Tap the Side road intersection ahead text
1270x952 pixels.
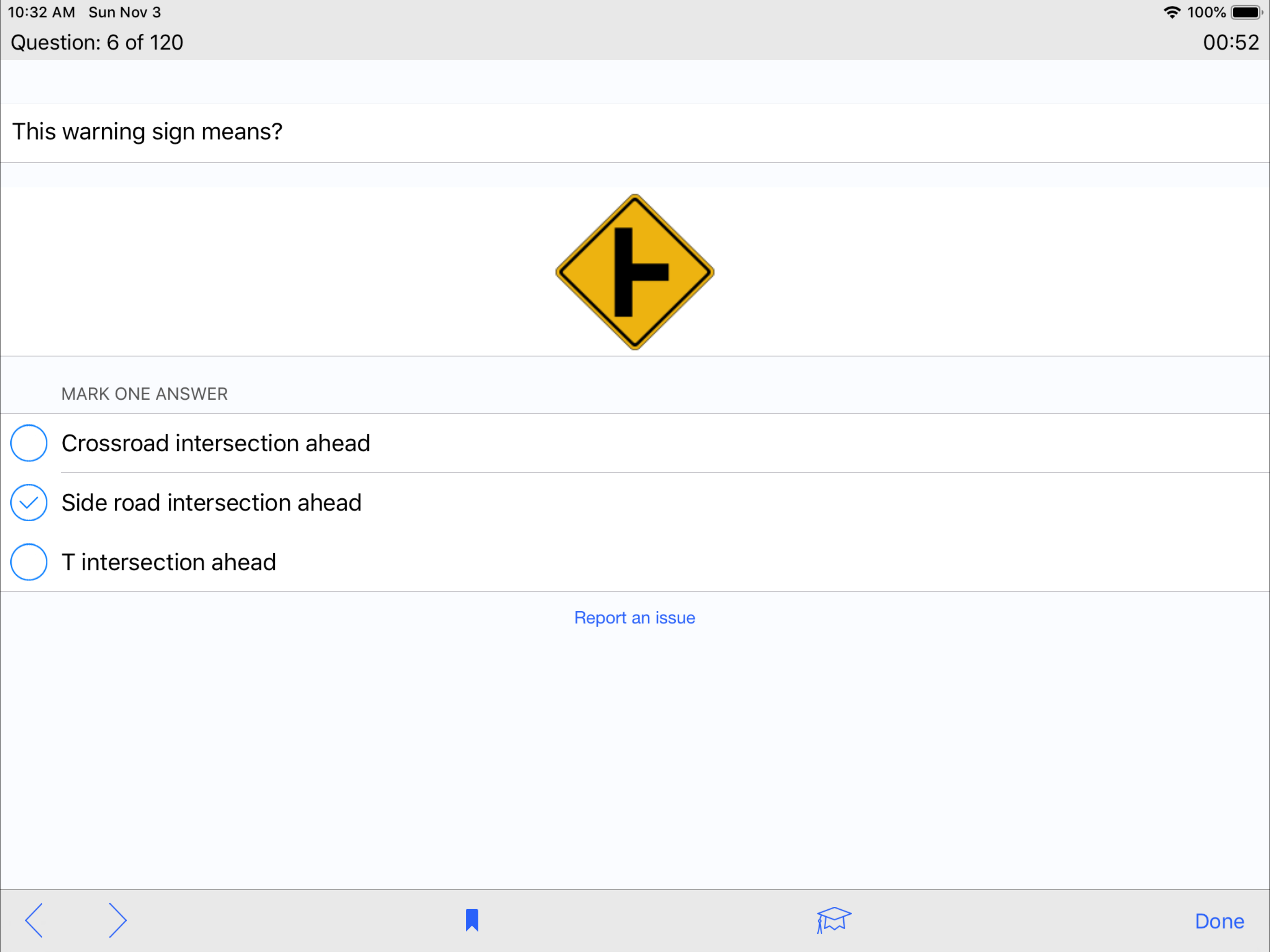pos(212,502)
